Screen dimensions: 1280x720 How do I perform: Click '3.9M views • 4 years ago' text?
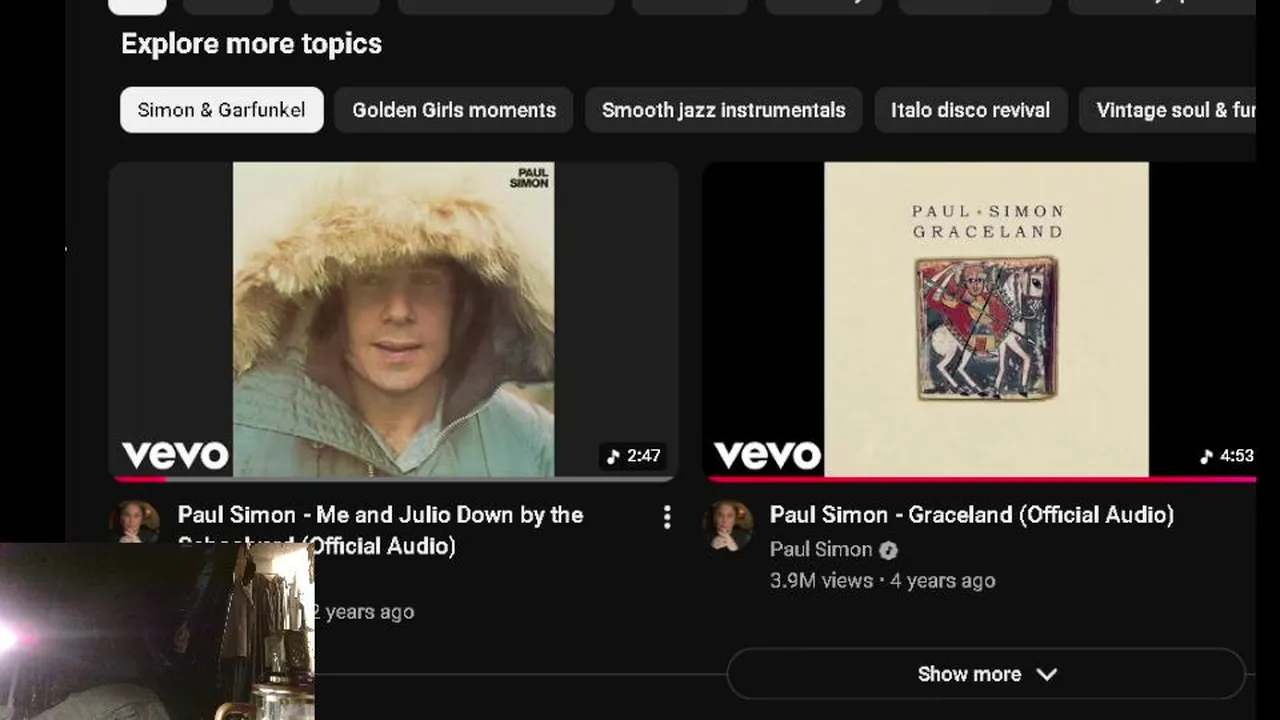coord(882,581)
